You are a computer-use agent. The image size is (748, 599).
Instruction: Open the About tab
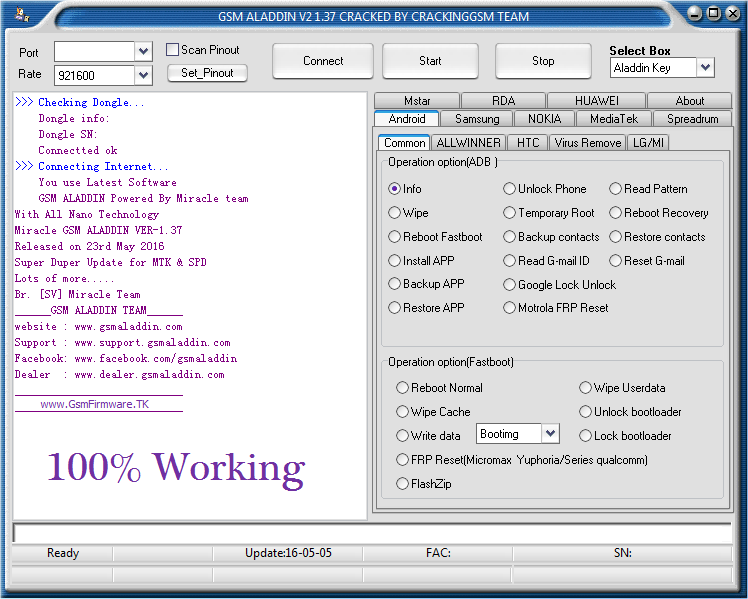689,101
